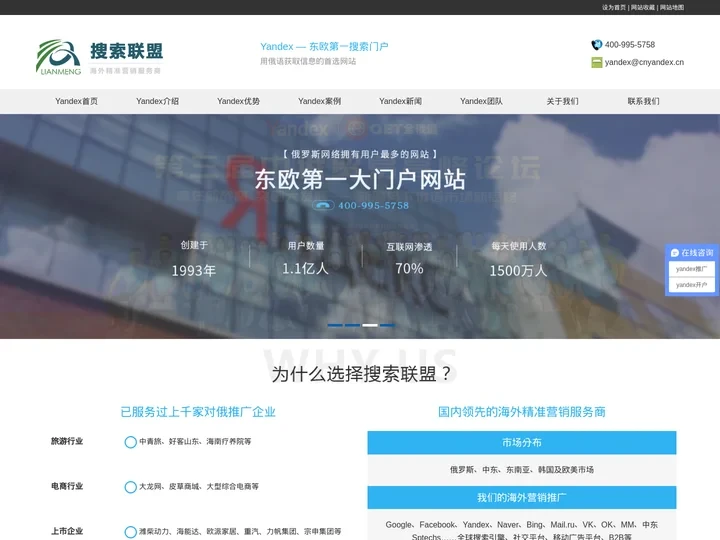Click the 电商行业 label
This screenshot has width=720, height=540.
[x=67, y=486]
